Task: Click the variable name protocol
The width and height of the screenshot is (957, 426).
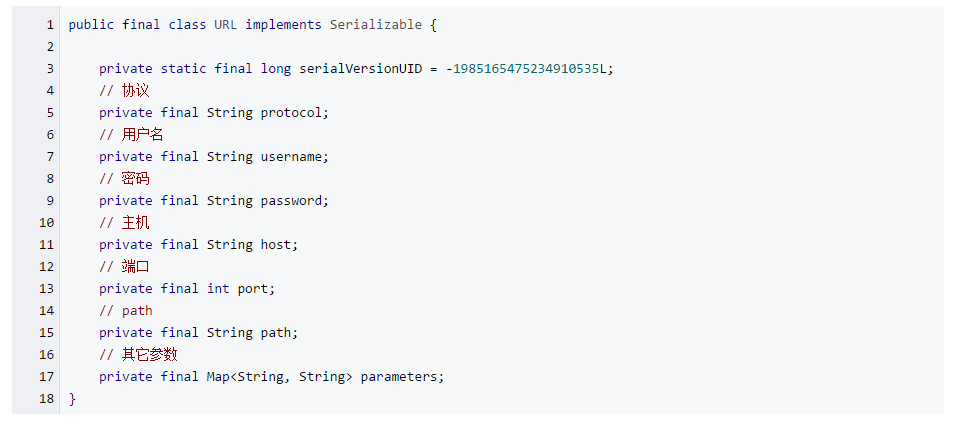Action: tap(292, 113)
